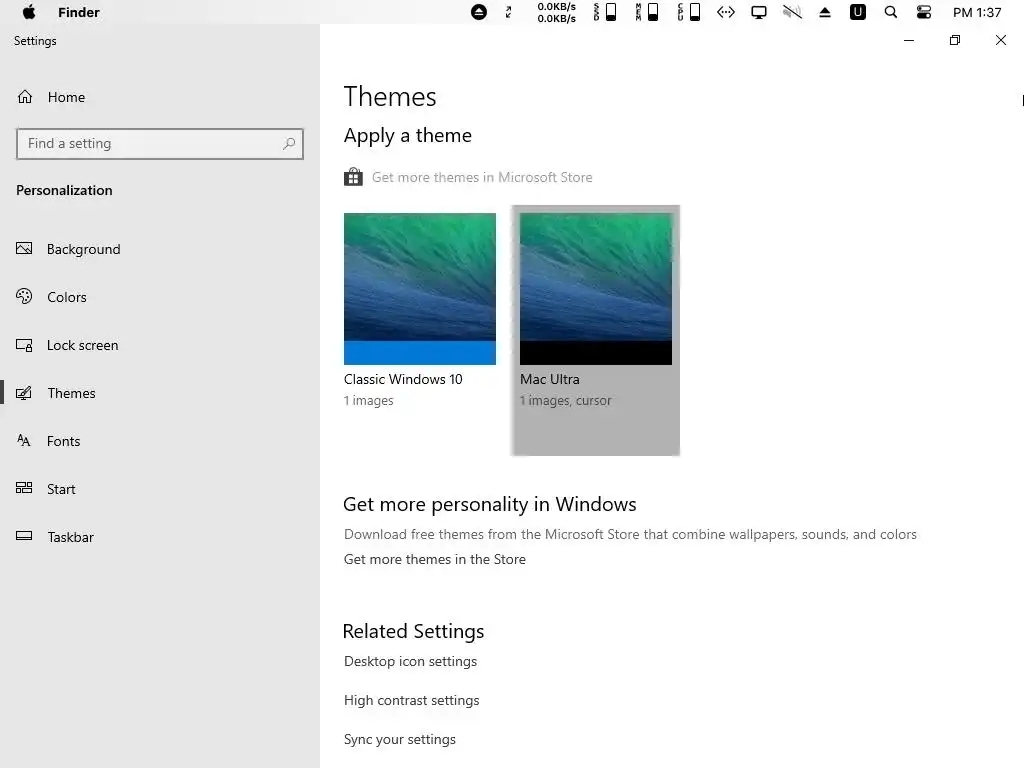Open Desktop icon settings link
The image size is (1024, 768).
coord(410,662)
